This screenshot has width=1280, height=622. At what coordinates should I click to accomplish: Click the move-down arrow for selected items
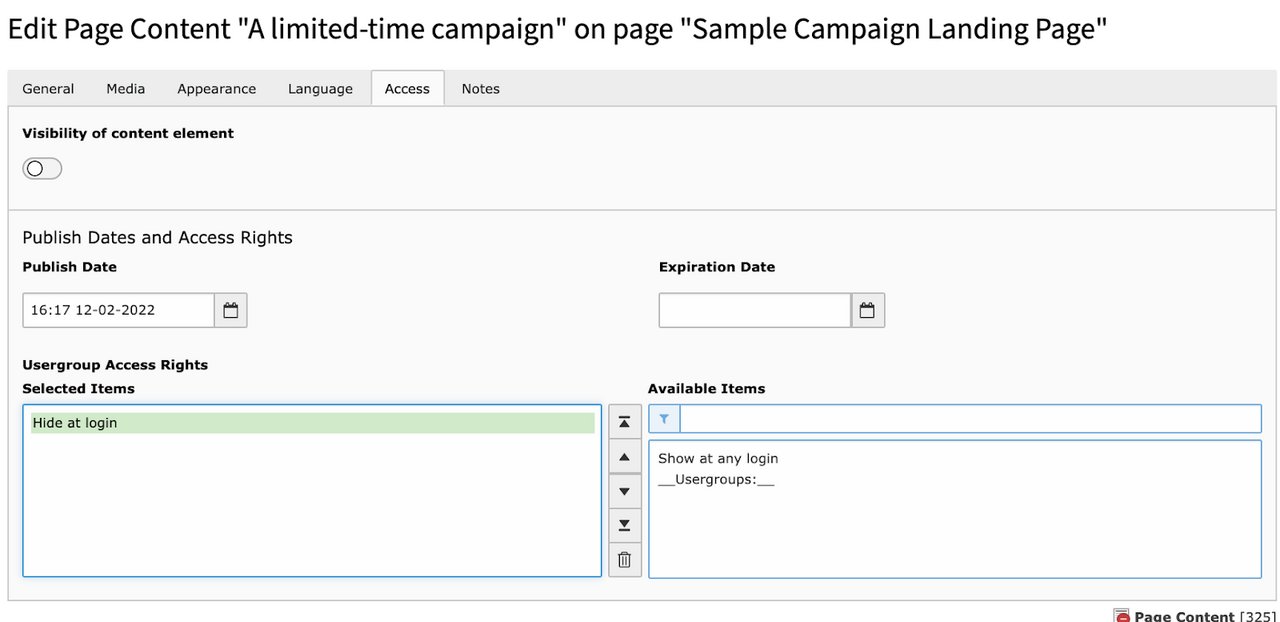pos(624,491)
